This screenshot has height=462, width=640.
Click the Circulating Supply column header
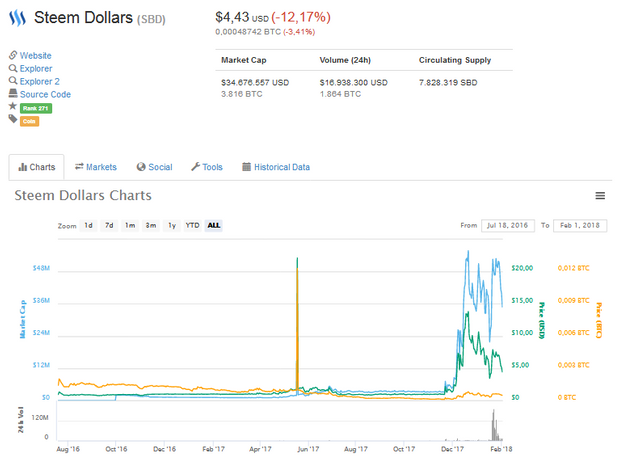455,60
